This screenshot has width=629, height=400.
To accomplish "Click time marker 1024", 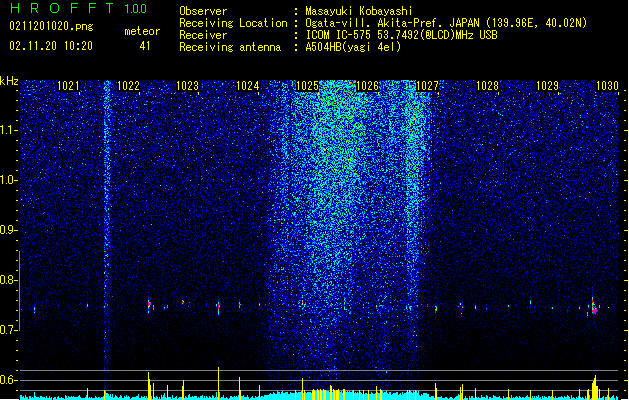I will coord(248,86).
